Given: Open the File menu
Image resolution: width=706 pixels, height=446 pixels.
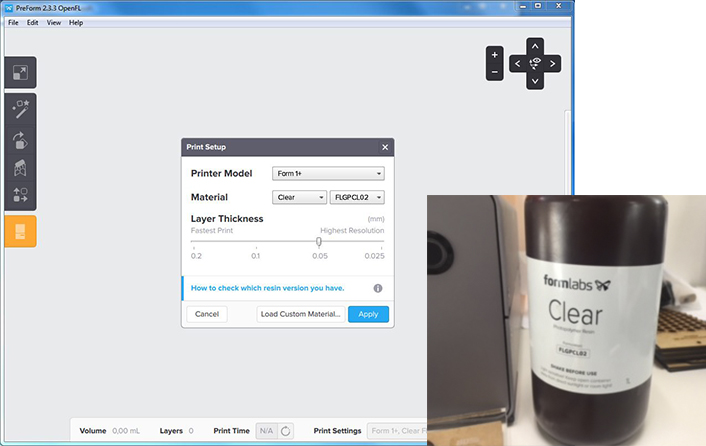Looking at the screenshot, I should [14, 23].
